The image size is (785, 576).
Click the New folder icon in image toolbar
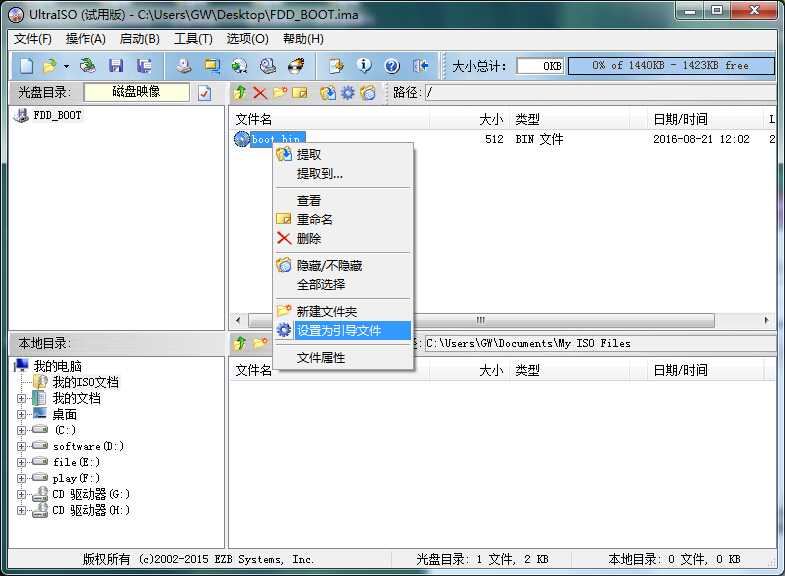[x=280, y=93]
